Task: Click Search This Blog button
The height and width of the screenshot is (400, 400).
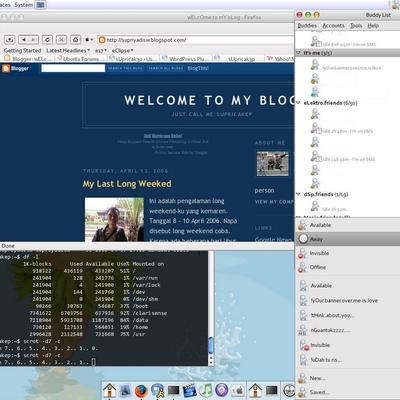Action: pos(125,68)
